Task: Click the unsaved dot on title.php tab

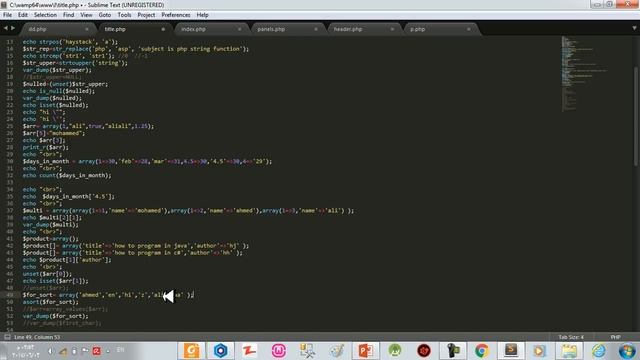Action: click(x=163, y=29)
